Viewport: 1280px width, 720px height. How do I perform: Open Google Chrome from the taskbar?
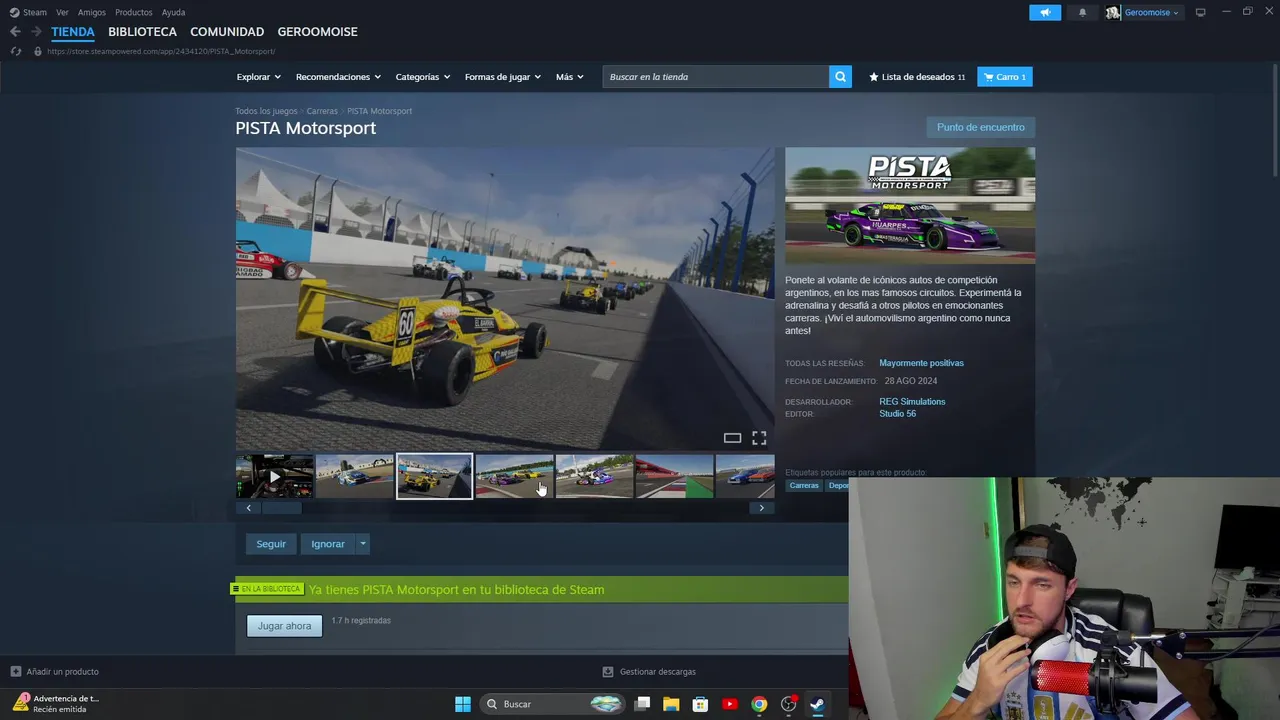pyautogui.click(x=759, y=704)
